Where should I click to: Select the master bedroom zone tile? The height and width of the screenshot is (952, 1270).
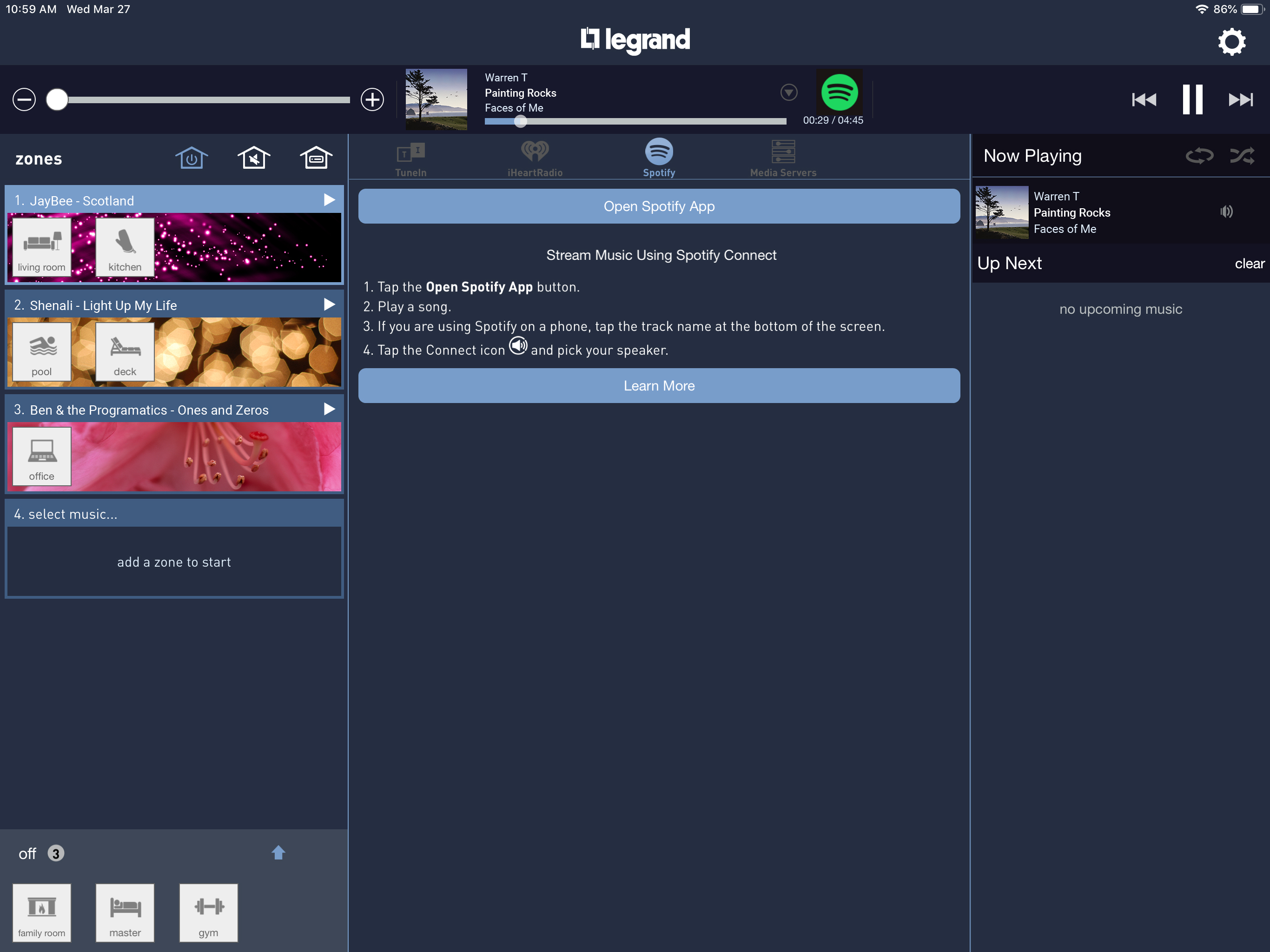pyautogui.click(x=125, y=913)
